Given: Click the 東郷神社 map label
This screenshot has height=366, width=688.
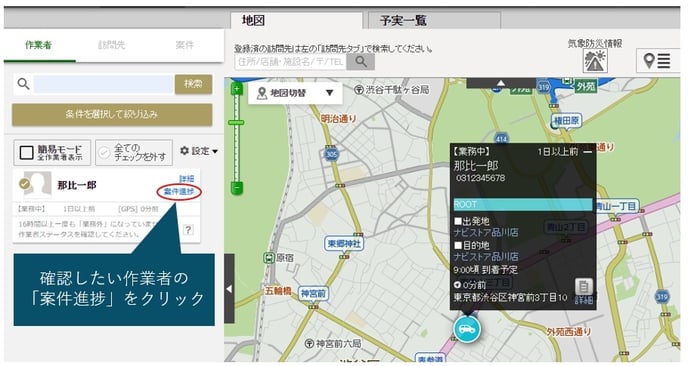Looking at the screenshot, I should click(x=344, y=243).
